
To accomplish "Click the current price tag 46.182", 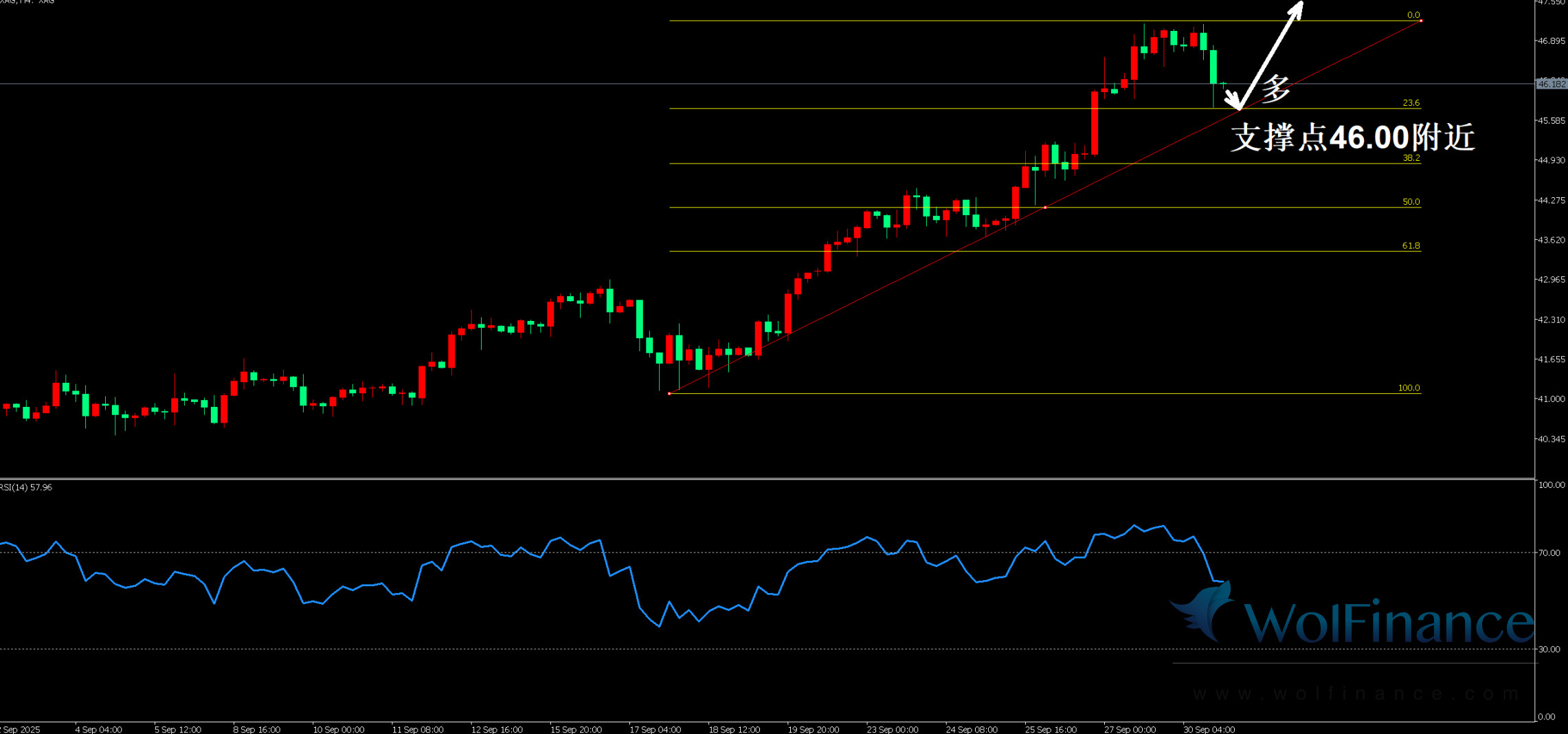I will tap(1551, 84).
